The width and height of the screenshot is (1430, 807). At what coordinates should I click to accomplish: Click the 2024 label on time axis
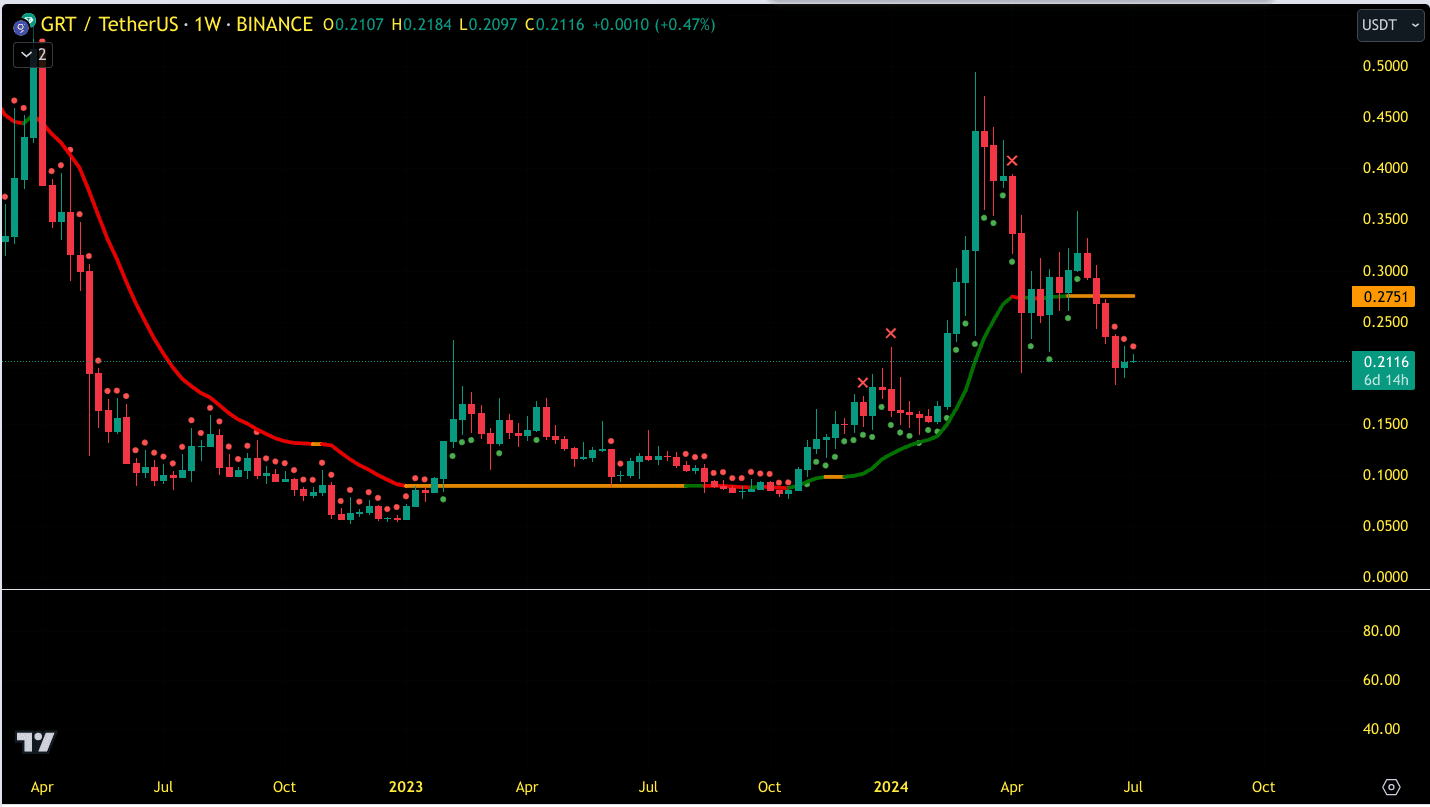pos(891,787)
